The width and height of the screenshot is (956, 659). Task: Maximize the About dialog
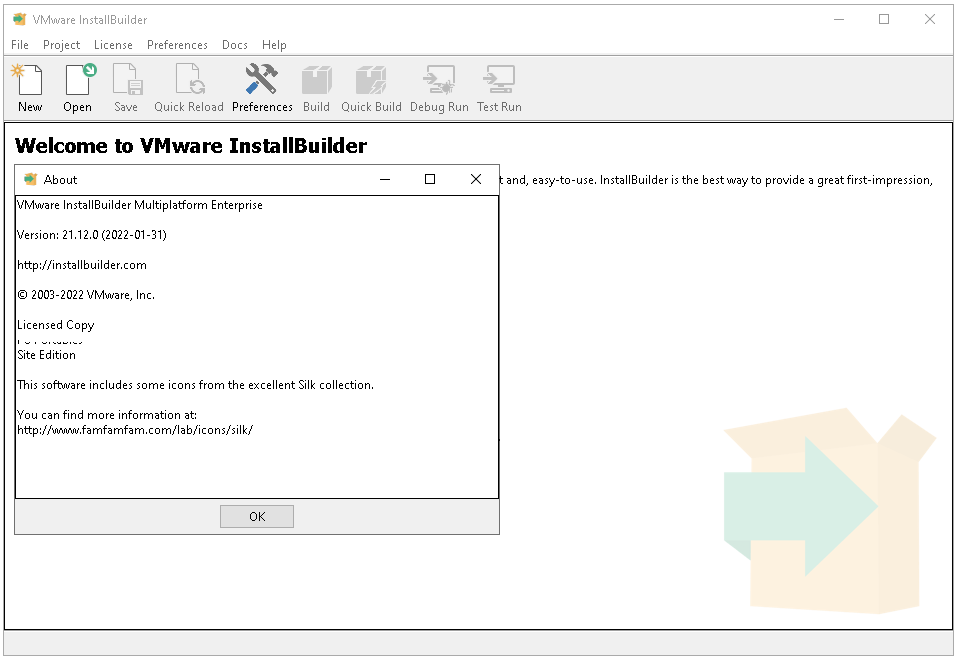(430, 179)
